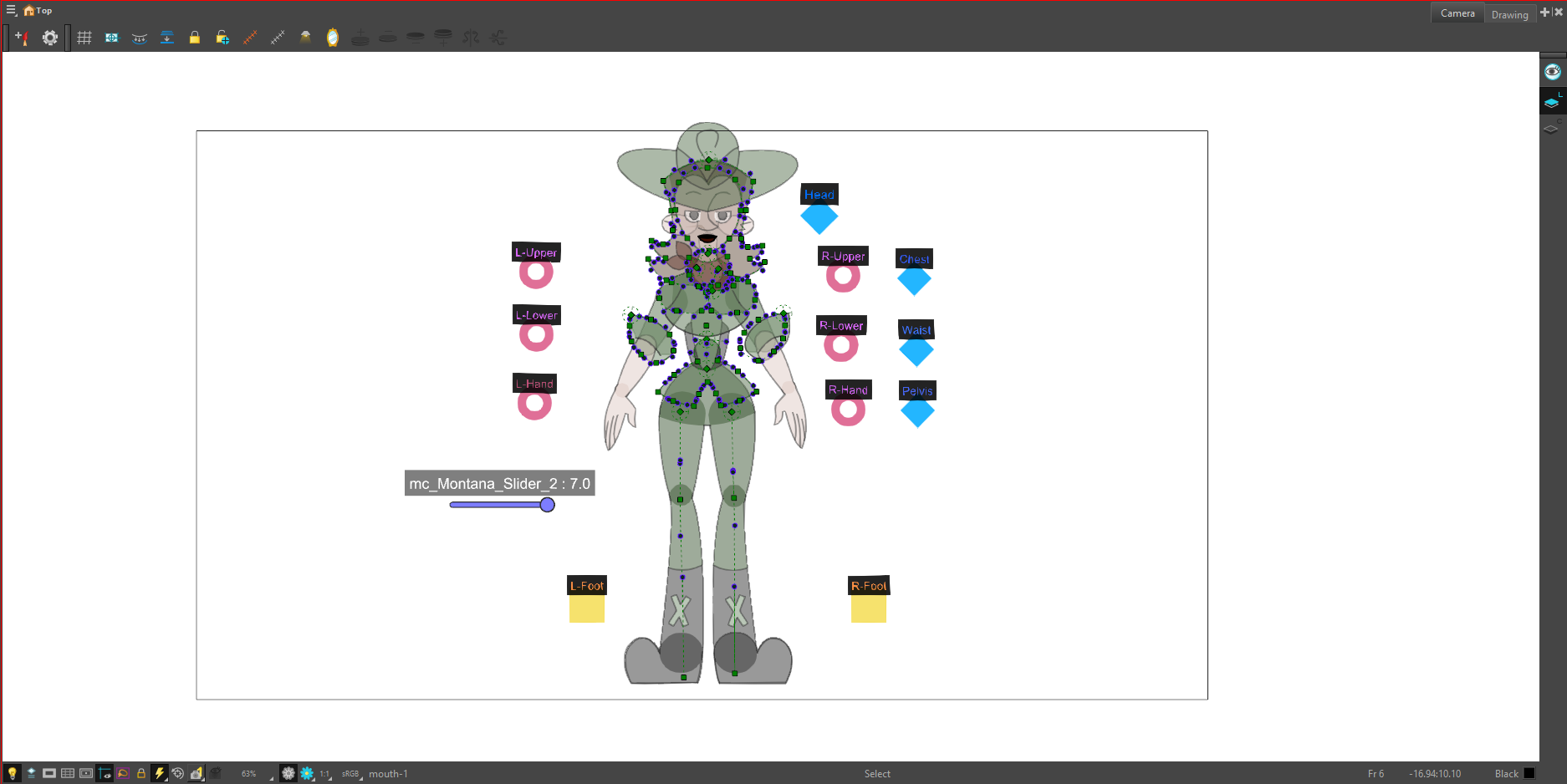Click the grey rectangle icon in status bar
Screen dimensions: 1567x784
pyautogui.click(x=49, y=773)
